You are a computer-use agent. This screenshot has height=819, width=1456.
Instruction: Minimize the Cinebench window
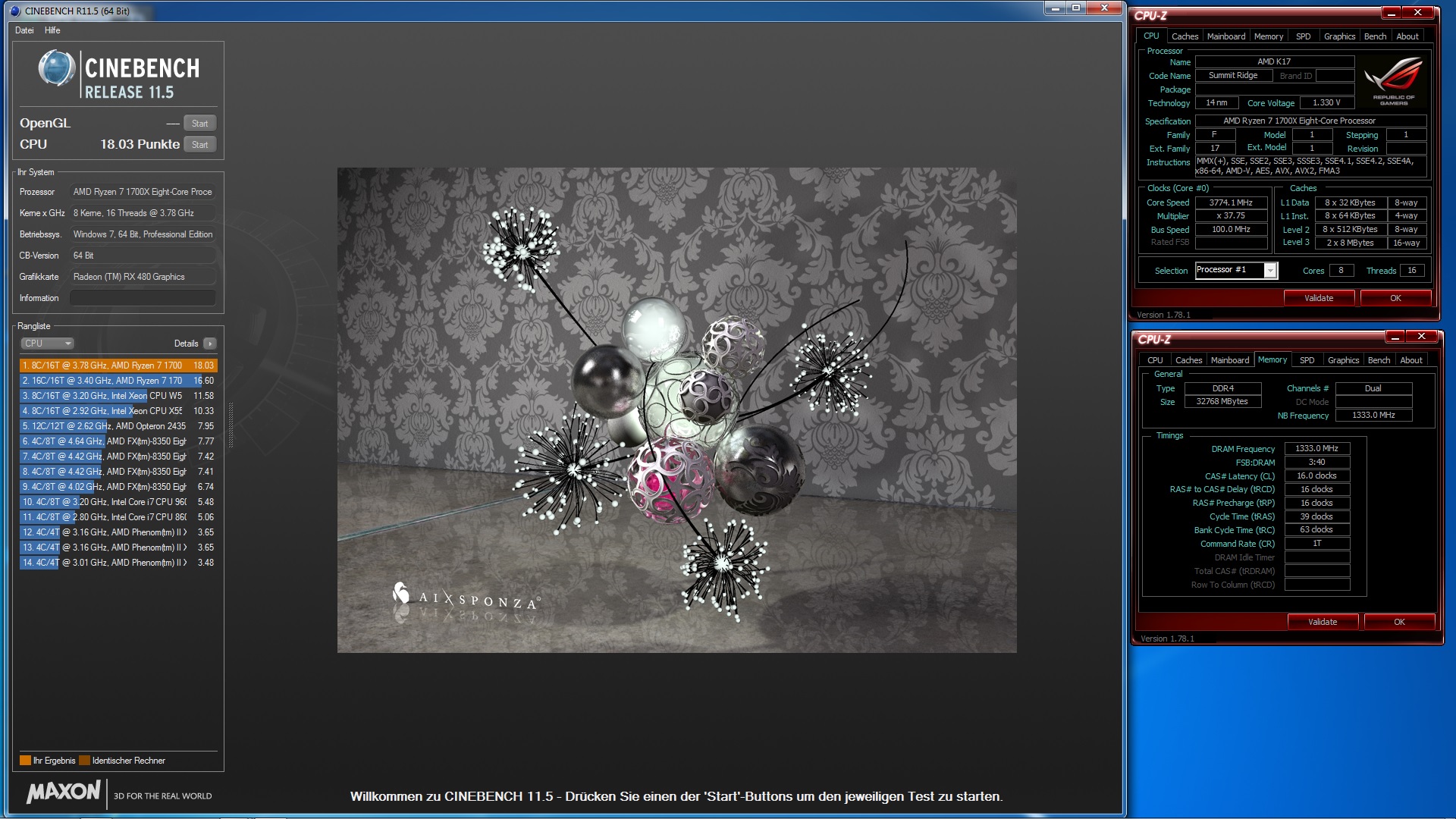[x=1055, y=8]
